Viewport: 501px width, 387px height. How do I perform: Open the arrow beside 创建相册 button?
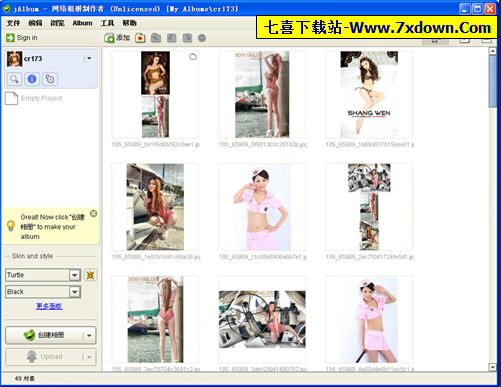(x=89, y=335)
